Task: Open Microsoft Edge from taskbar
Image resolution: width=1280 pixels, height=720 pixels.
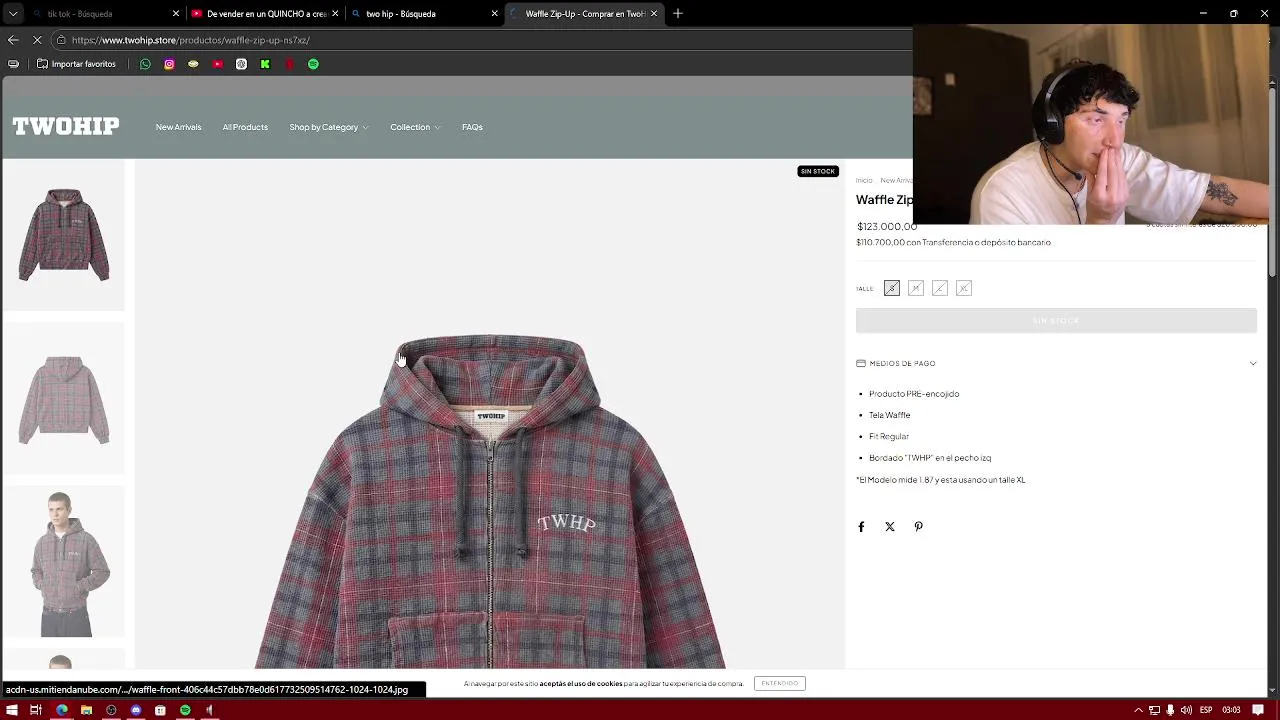Action: pyautogui.click(x=61, y=710)
